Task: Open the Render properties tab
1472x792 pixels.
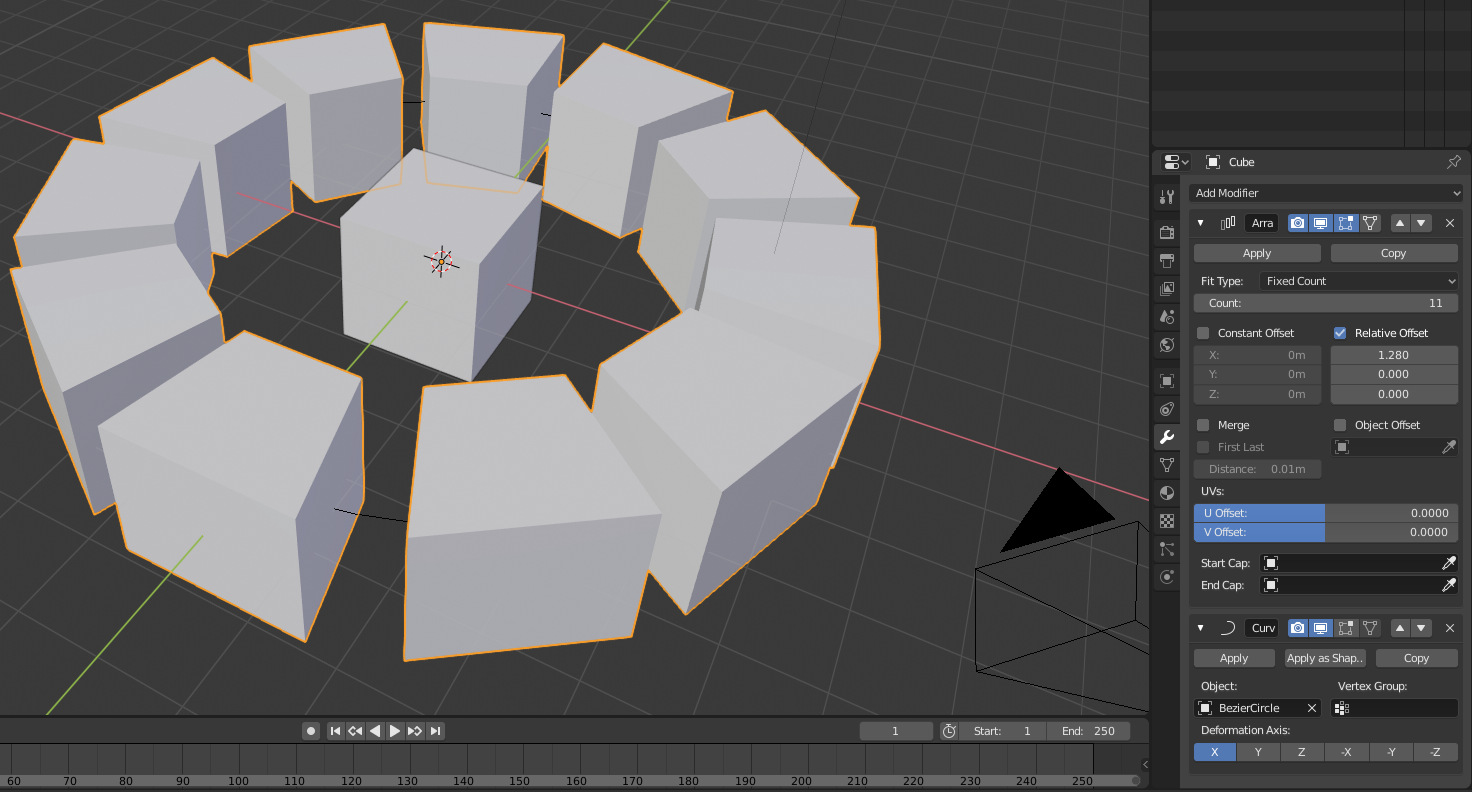Action: (x=1166, y=233)
